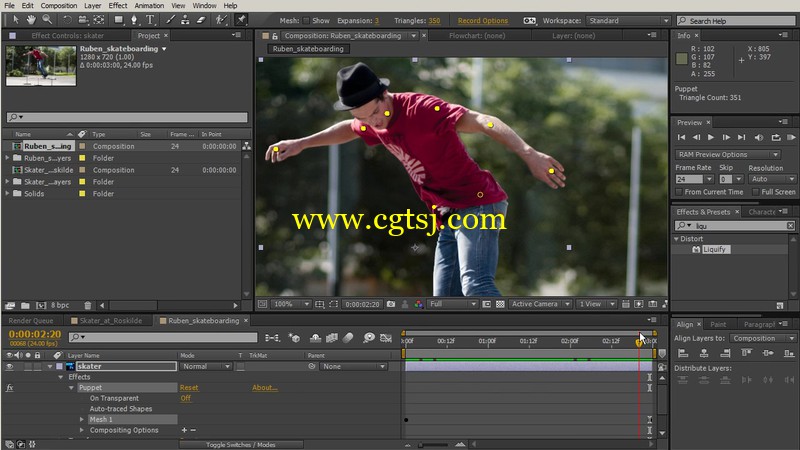Viewport: 800px width, 450px height.
Task: Select the Unified Camera tool
Action: pos(83,19)
